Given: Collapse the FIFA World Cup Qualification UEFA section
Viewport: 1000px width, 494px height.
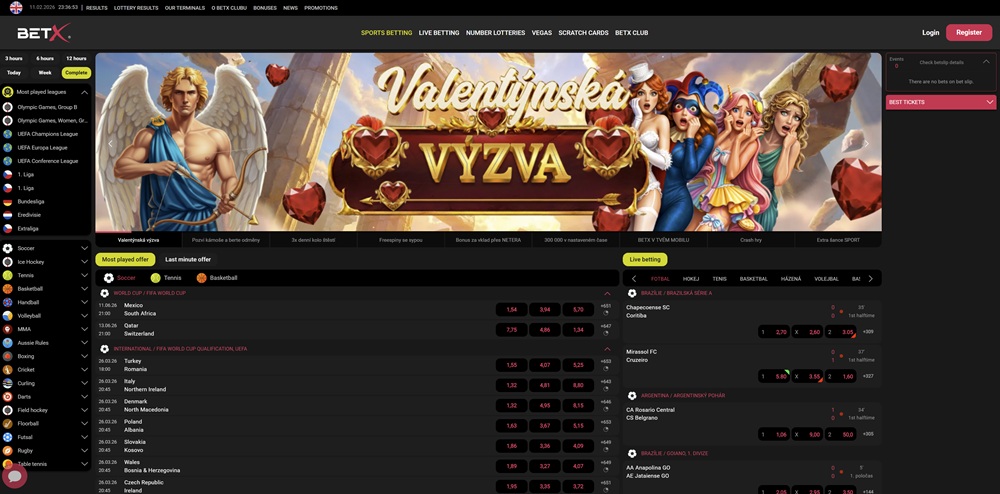Looking at the screenshot, I should pos(607,349).
